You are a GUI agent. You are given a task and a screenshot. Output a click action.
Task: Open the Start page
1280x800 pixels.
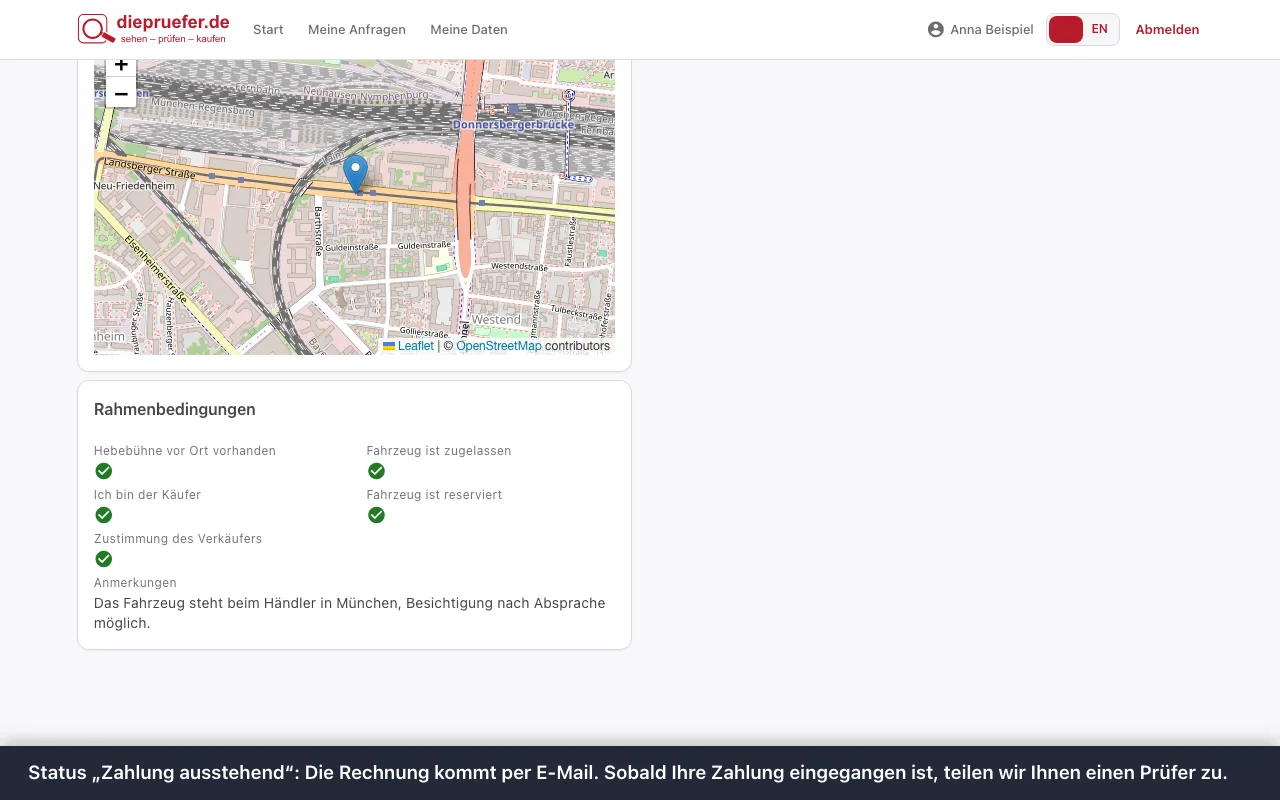tap(268, 30)
